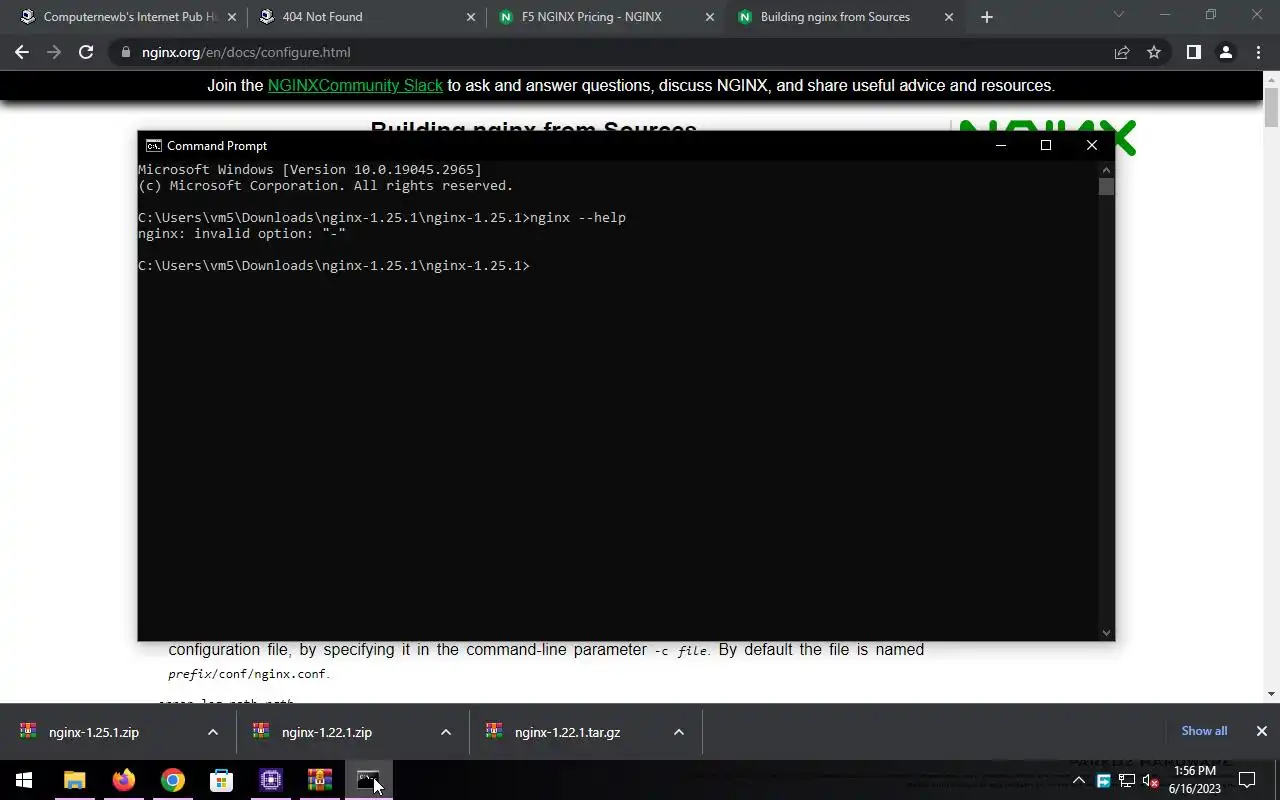The image size is (1280, 800).
Task: Open the NGINXCommunity Slack link
Action: 355,86
